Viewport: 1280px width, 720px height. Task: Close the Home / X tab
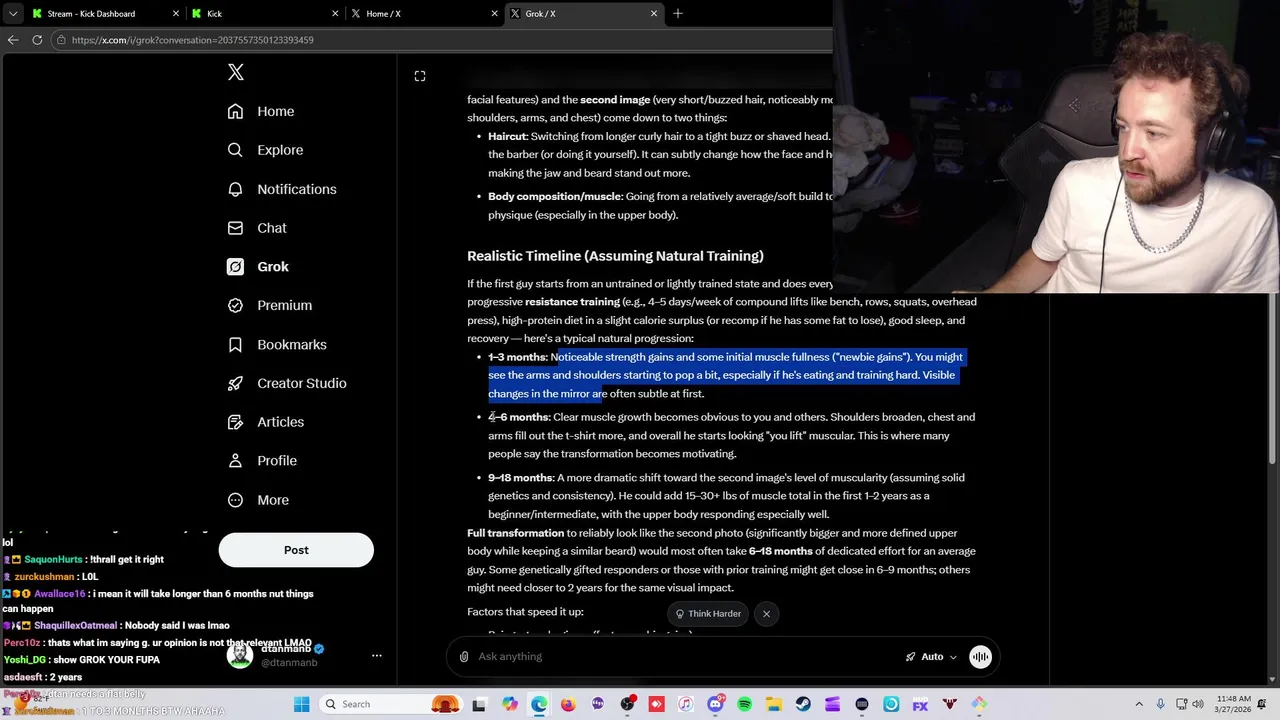pyautogui.click(x=495, y=13)
